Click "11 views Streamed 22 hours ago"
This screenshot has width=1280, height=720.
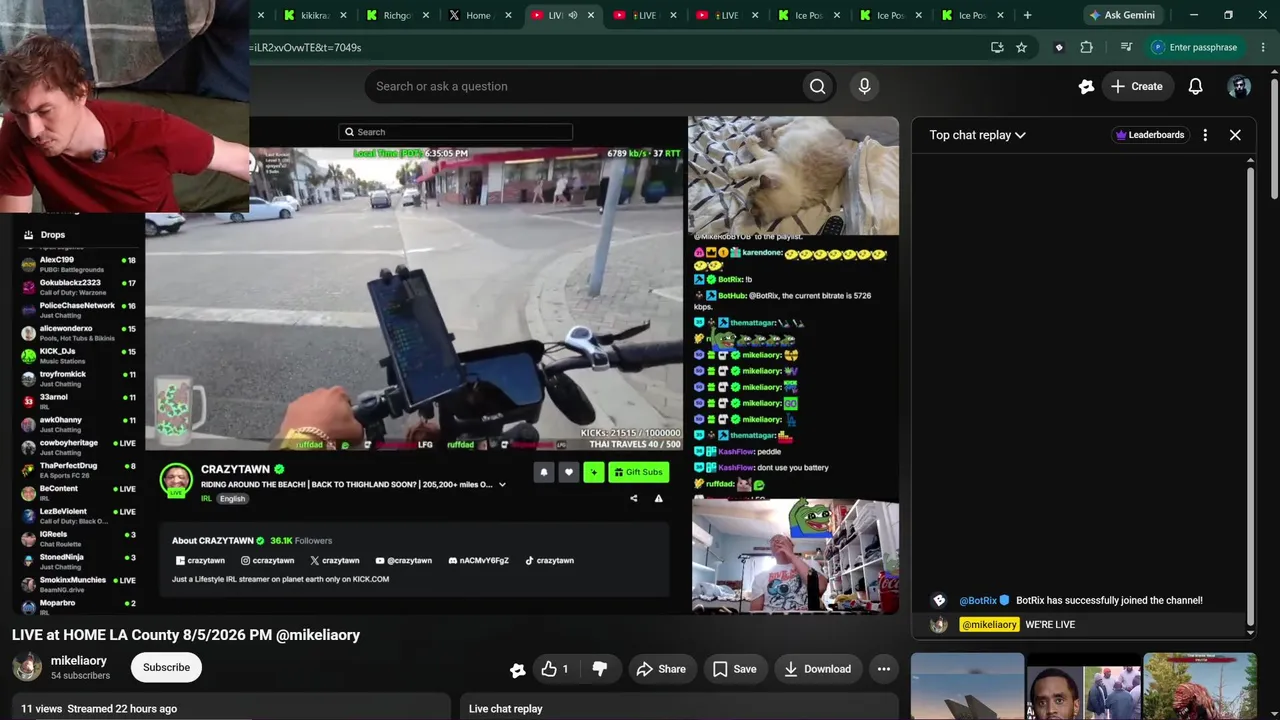99,709
